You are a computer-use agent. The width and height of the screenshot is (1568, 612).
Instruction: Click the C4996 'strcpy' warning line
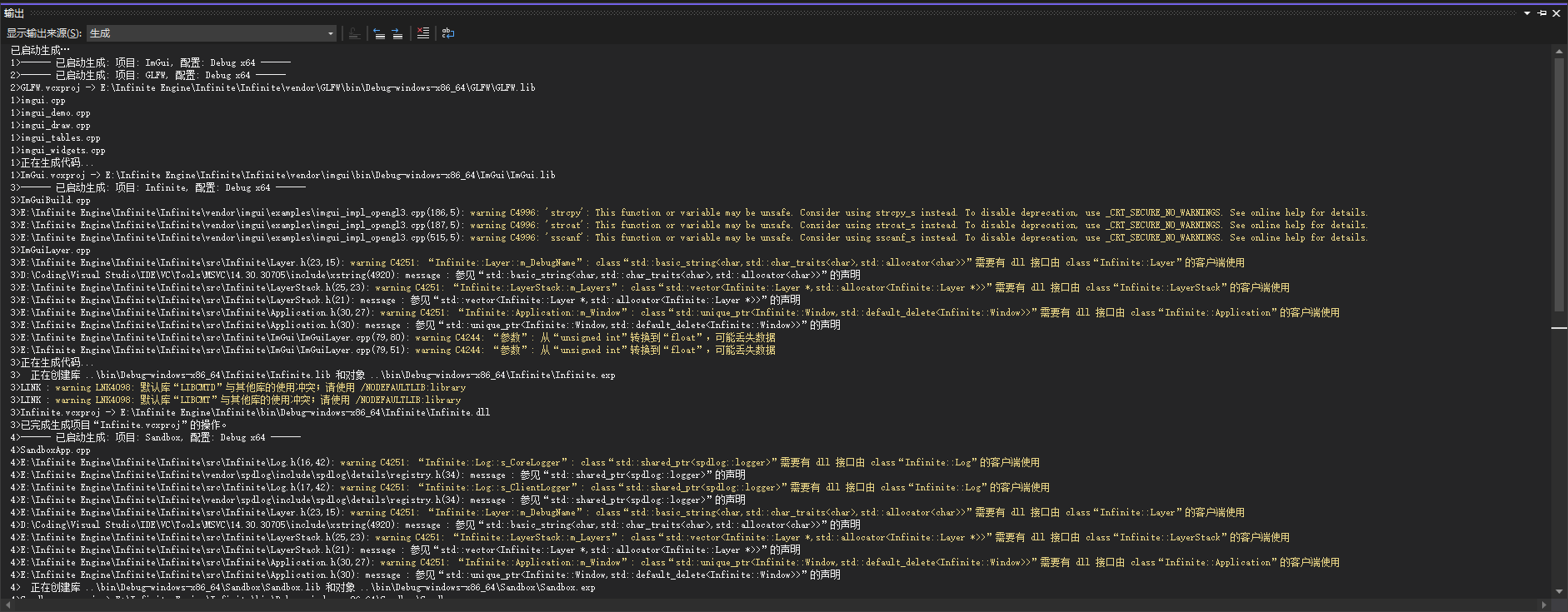[689, 212]
